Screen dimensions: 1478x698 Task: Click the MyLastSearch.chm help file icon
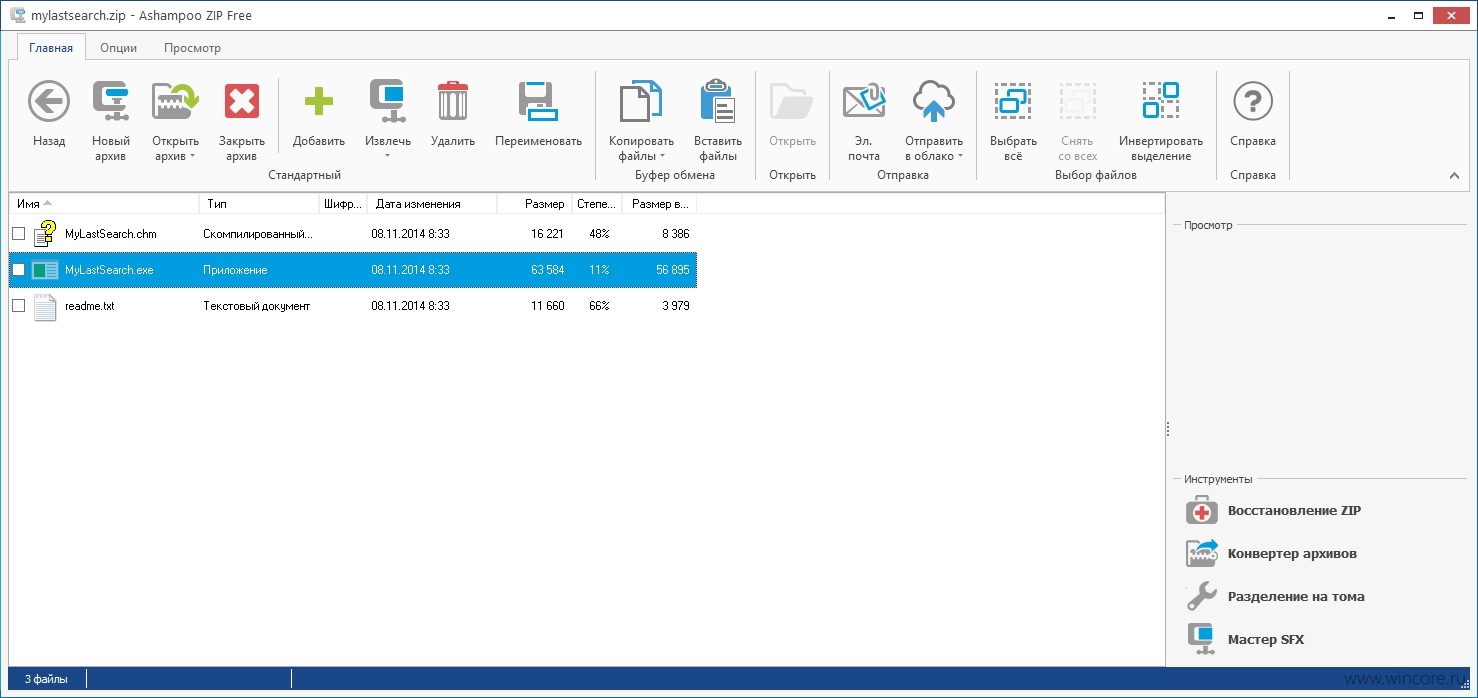point(45,234)
